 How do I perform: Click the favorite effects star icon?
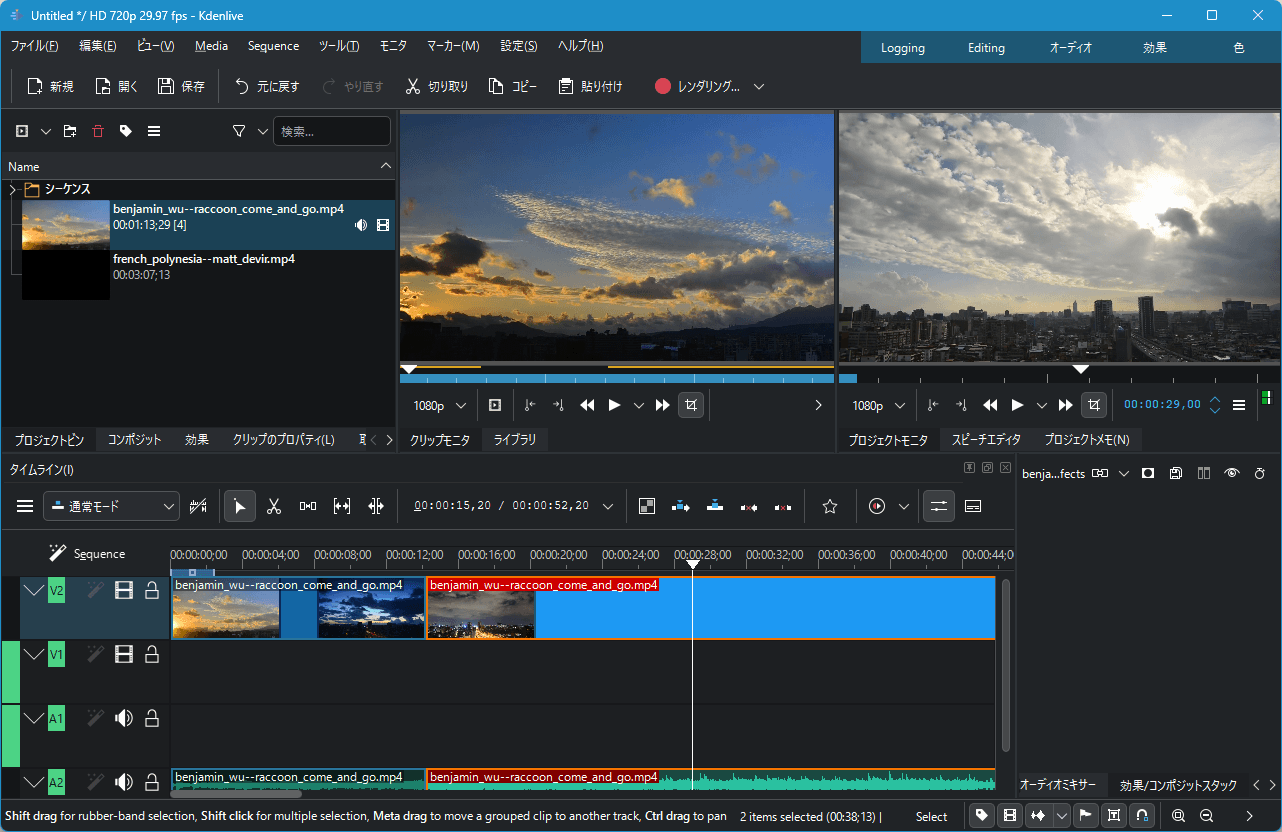829,507
